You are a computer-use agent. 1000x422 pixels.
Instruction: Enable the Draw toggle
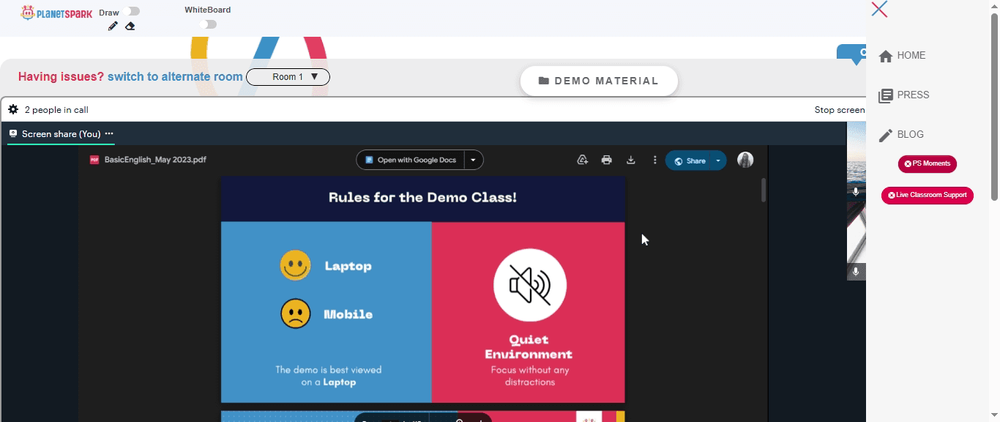[133, 11]
